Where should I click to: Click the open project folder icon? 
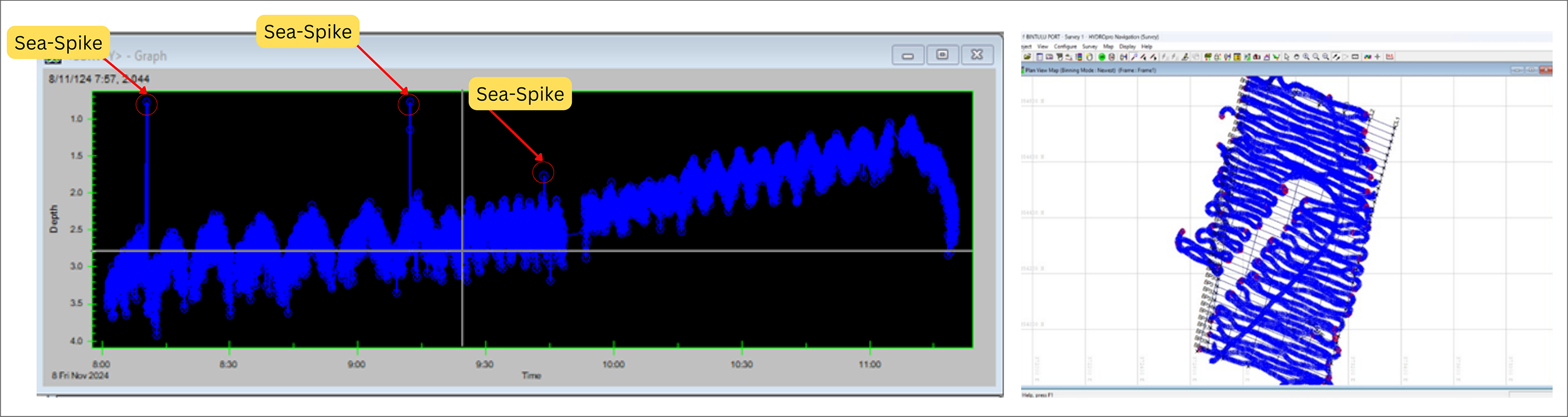point(1028,57)
